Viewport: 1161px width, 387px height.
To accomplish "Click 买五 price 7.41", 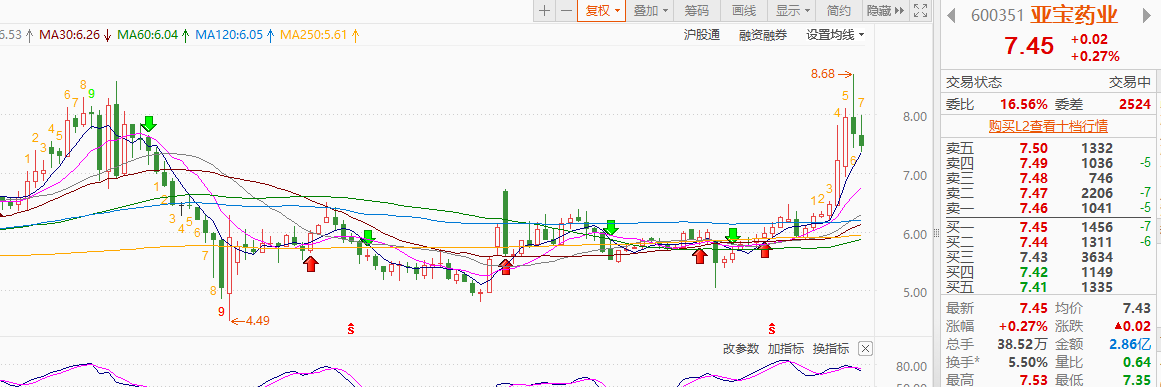I will coord(1035,286).
